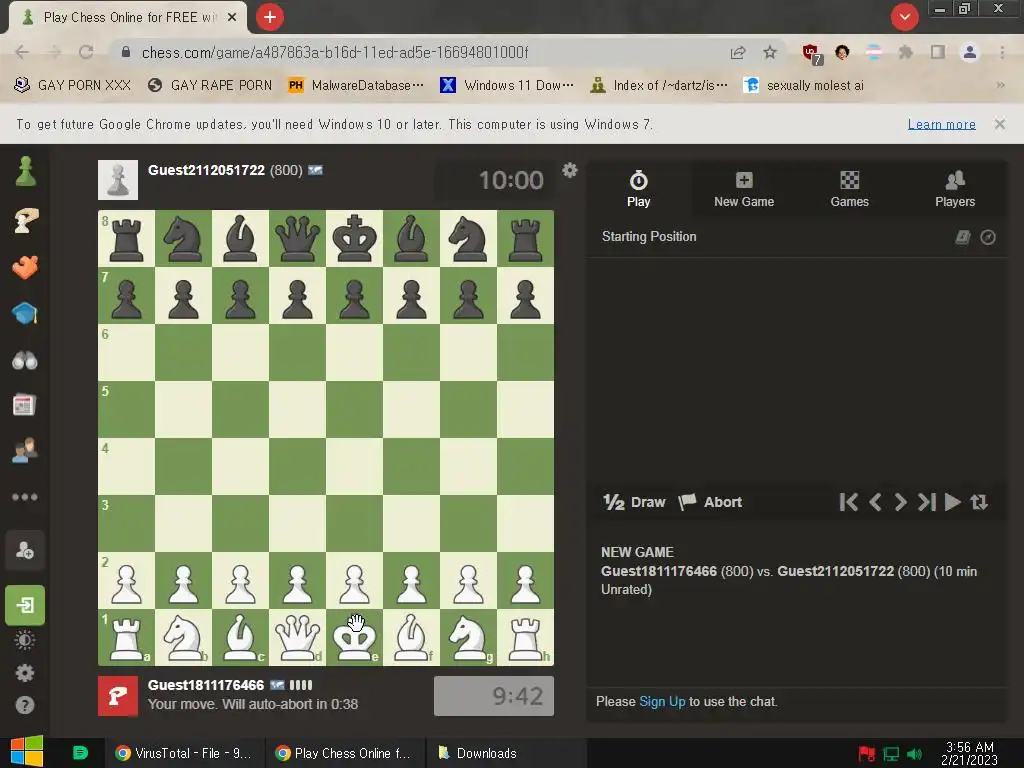Image resolution: width=1024 pixels, height=768 pixels.
Task: Expand the overflow bookmarks chevron
Action: click(x=1000, y=85)
